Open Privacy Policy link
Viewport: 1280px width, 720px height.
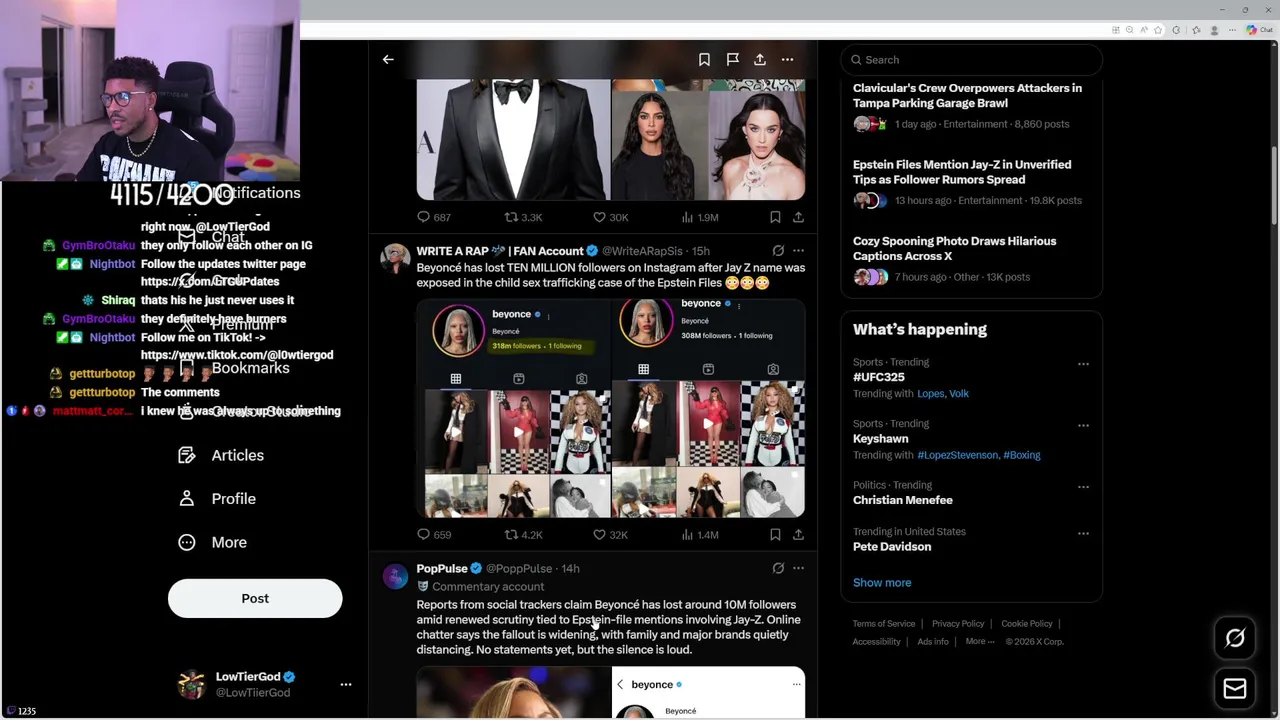[x=958, y=624]
